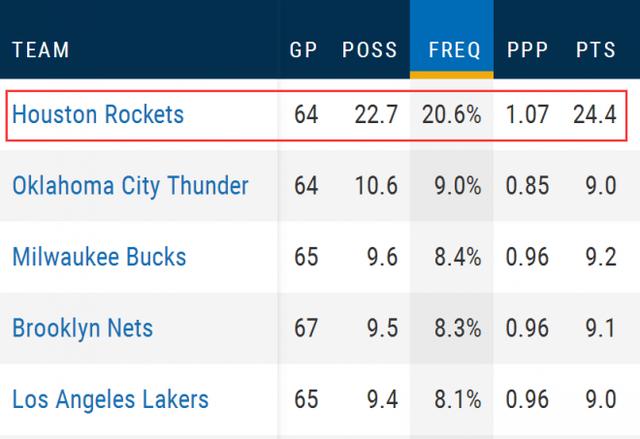Viewport: 640px width, 439px height.
Task: Select the Rockets 20.6% frequency cell
Action: [451, 114]
